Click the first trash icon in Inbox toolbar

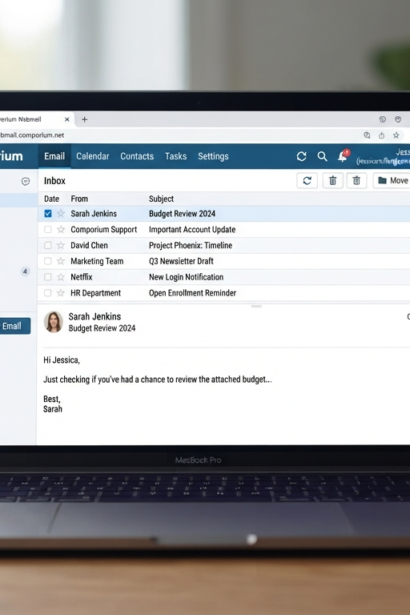point(333,180)
